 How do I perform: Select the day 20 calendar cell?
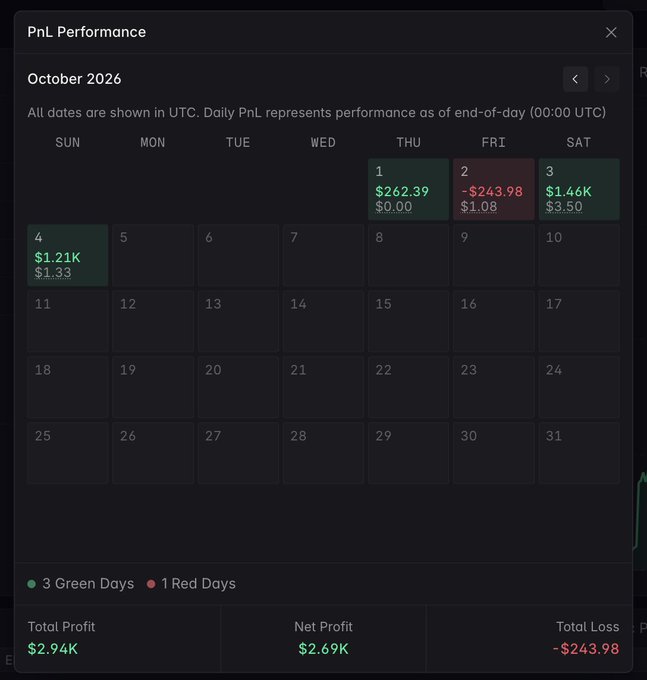[x=238, y=387]
